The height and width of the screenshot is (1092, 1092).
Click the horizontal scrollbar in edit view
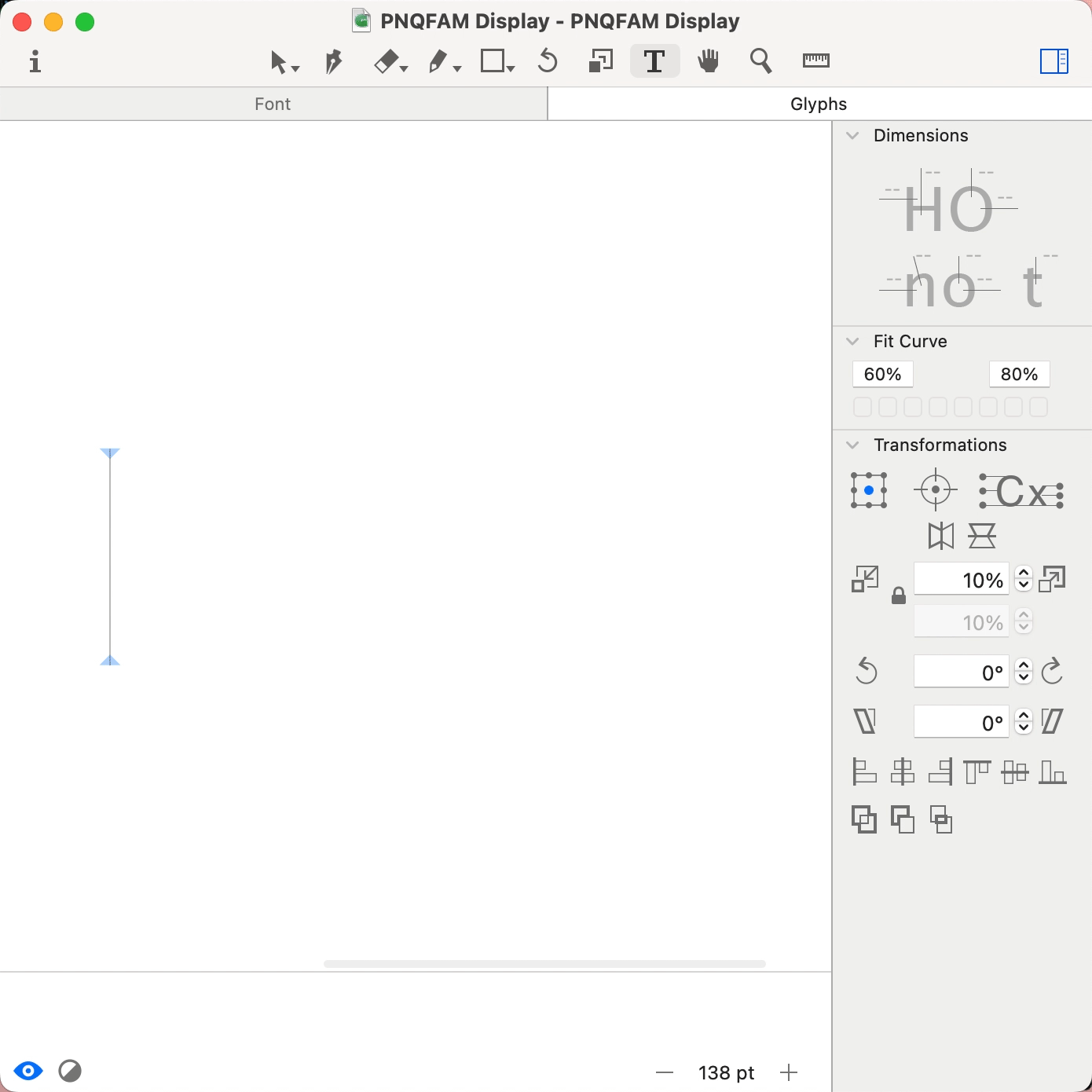tap(544, 964)
